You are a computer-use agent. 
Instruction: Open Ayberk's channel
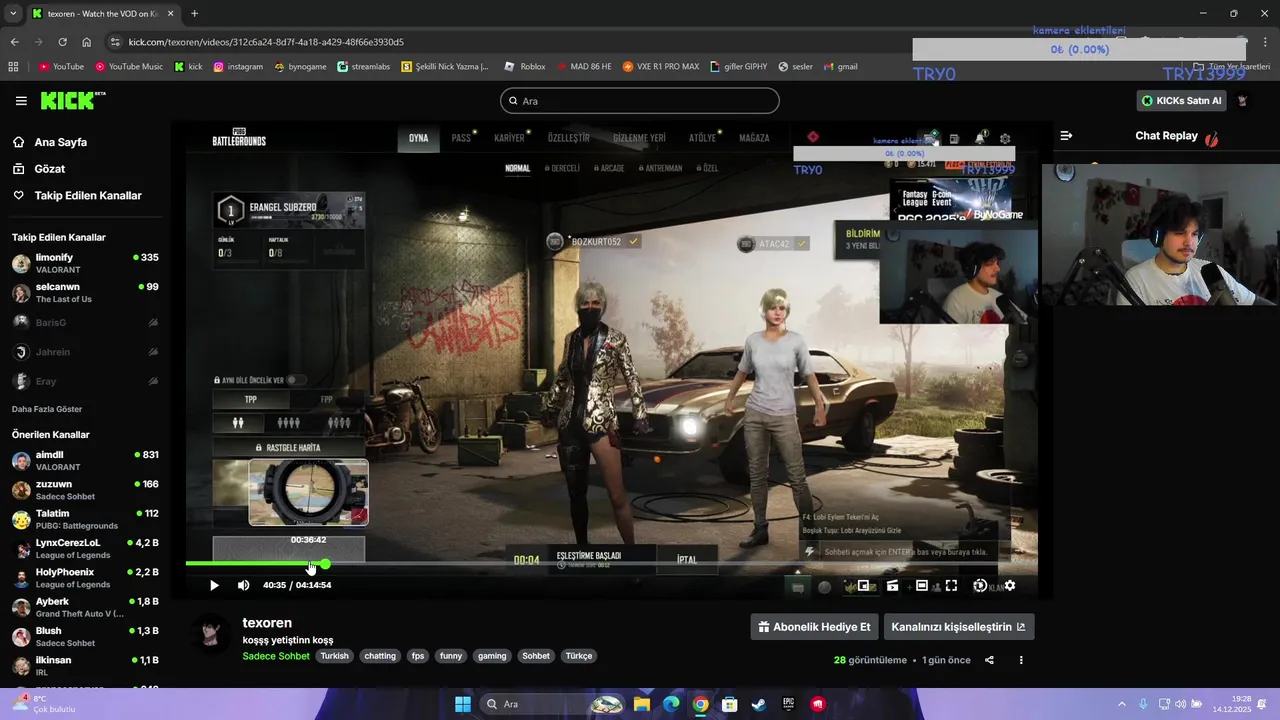pyautogui.click(x=85, y=607)
